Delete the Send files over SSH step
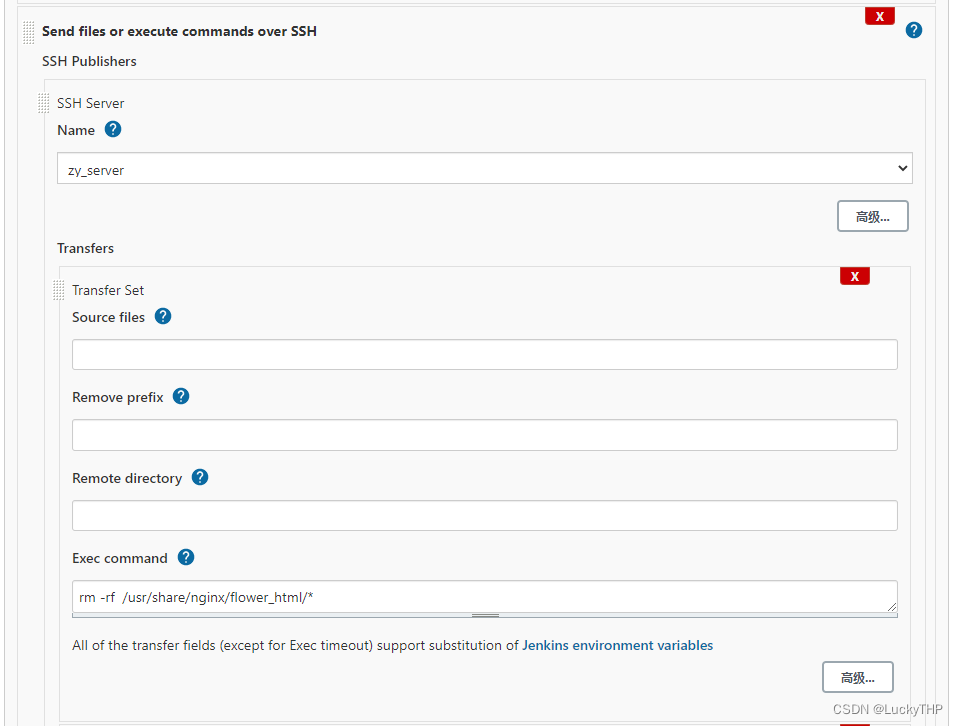958x726 pixels. point(880,16)
